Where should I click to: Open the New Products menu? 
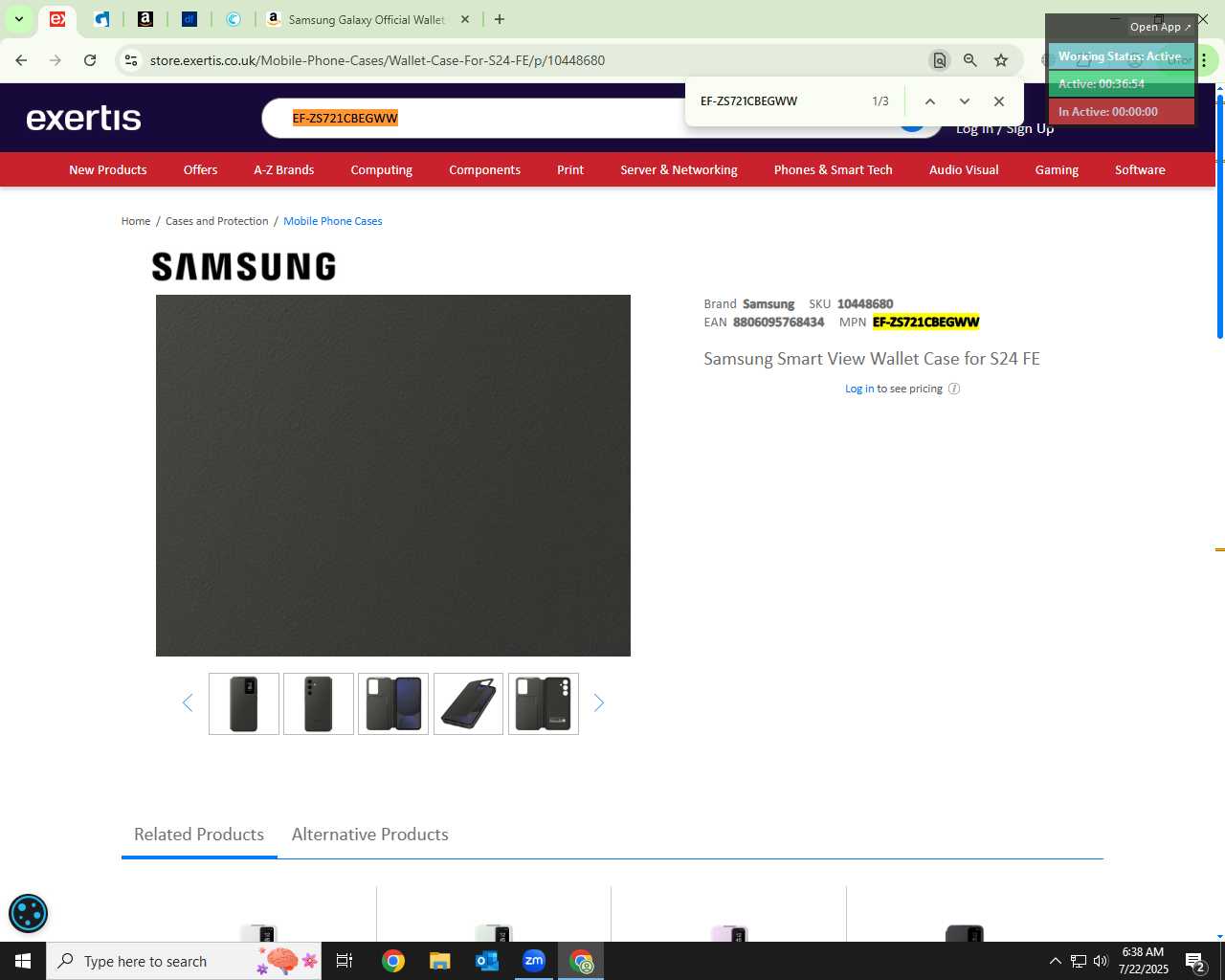[108, 169]
